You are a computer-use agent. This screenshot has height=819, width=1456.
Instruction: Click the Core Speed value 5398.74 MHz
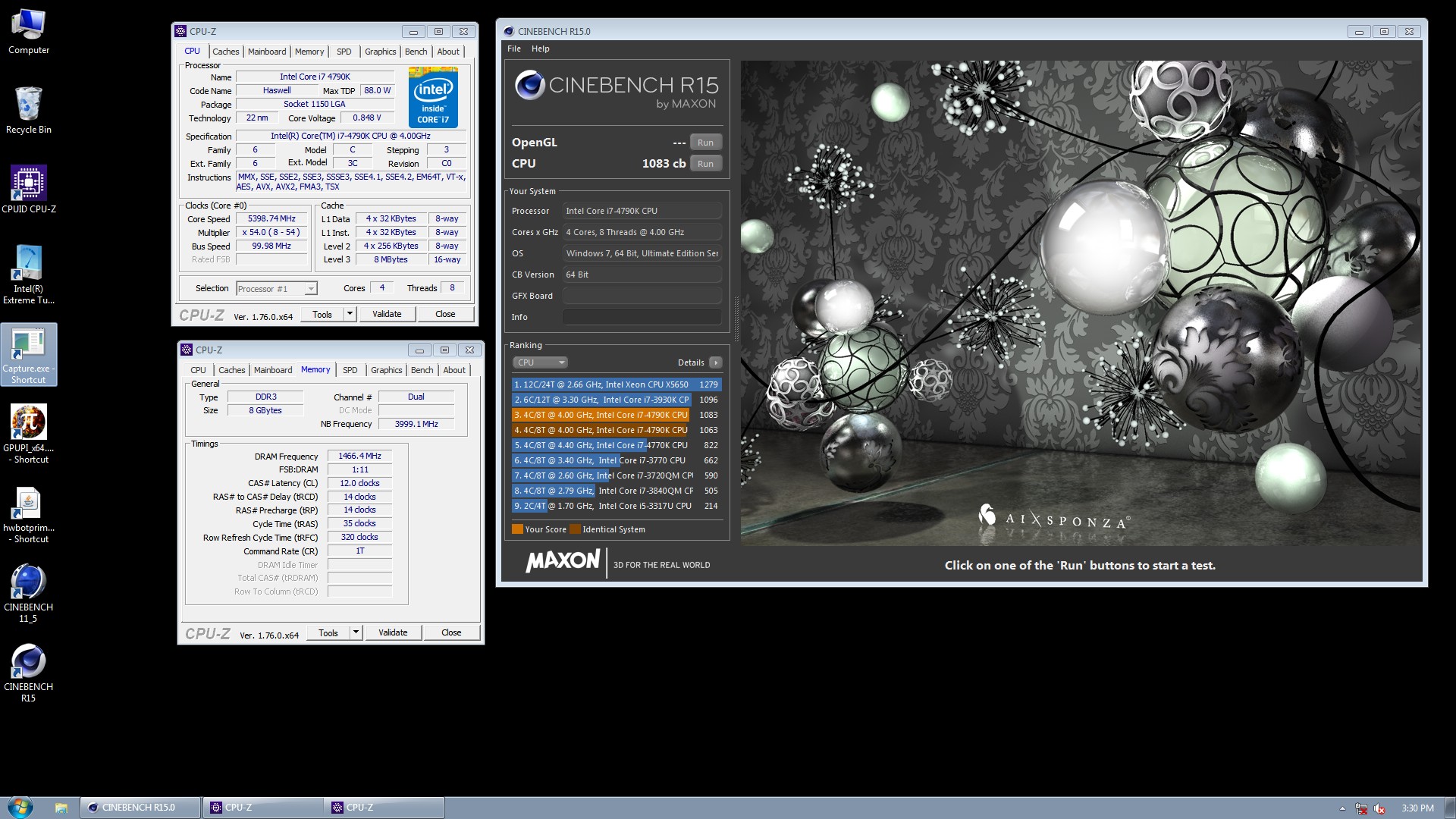tap(271, 218)
